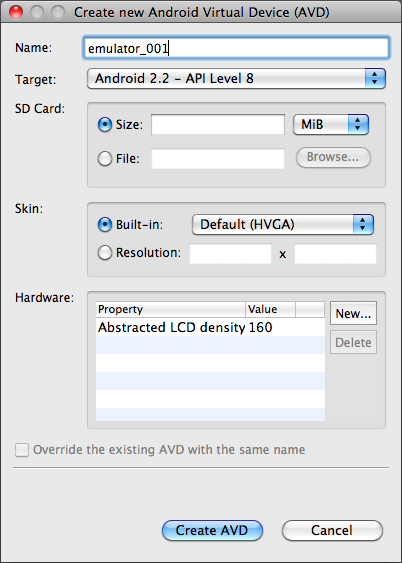
Task: Click the Property column header
Action: (x=170, y=309)
